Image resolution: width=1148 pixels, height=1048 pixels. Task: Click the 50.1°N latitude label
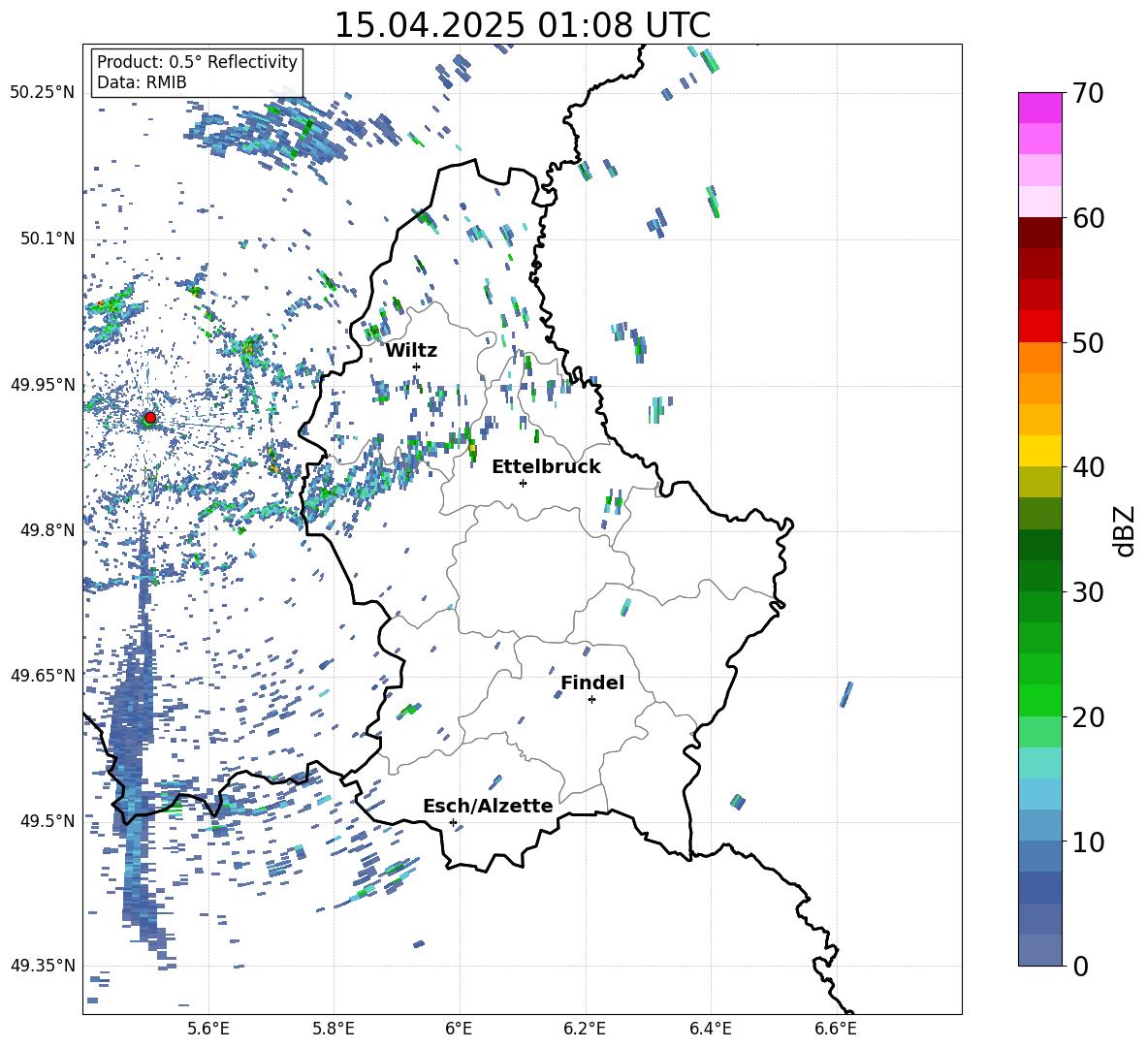point(47,238)
